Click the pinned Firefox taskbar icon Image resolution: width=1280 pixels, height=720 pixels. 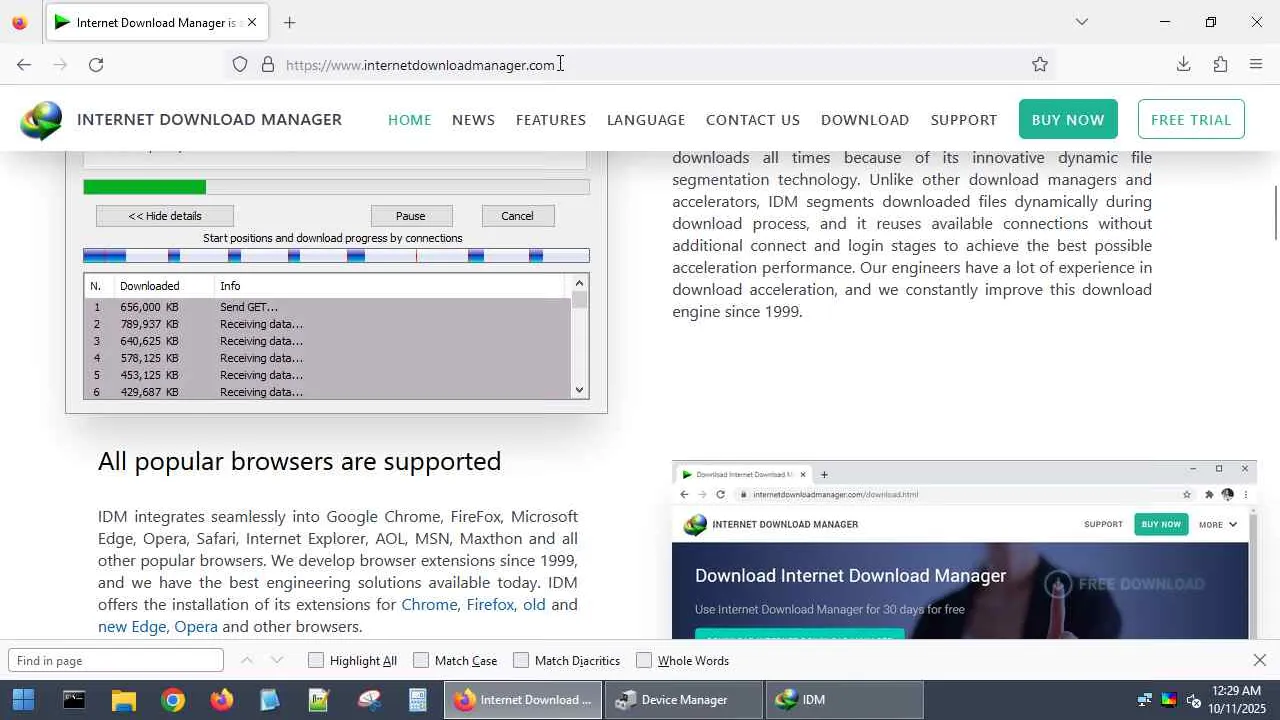pos(221,700)
